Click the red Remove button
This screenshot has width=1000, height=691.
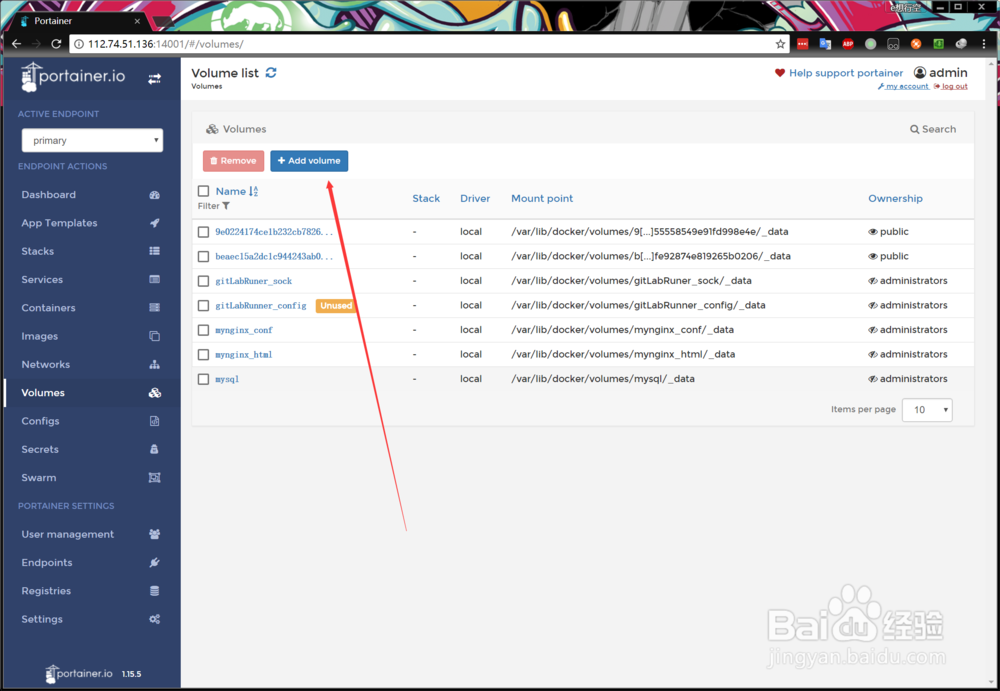click(233, 160)
